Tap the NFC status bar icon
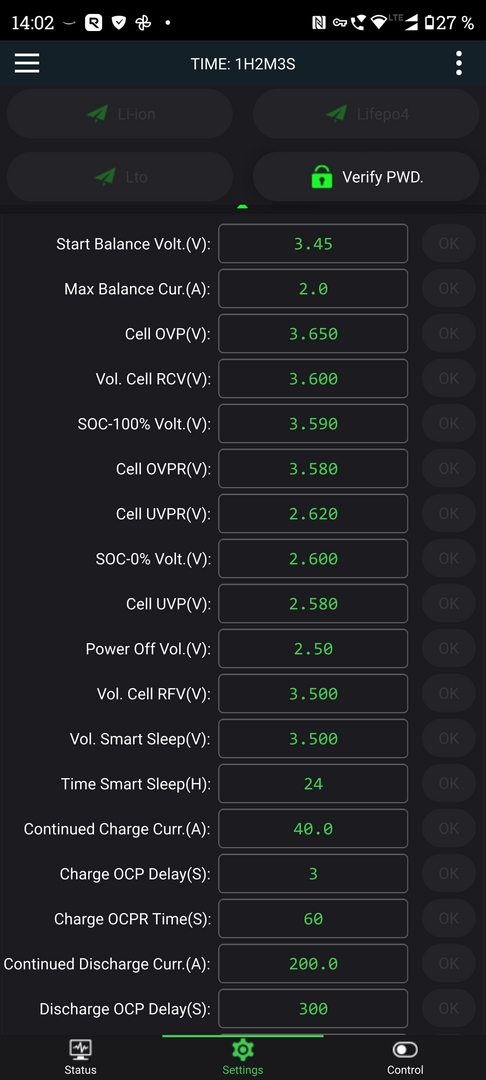The image size is (486, 1080). pos(319,23)
